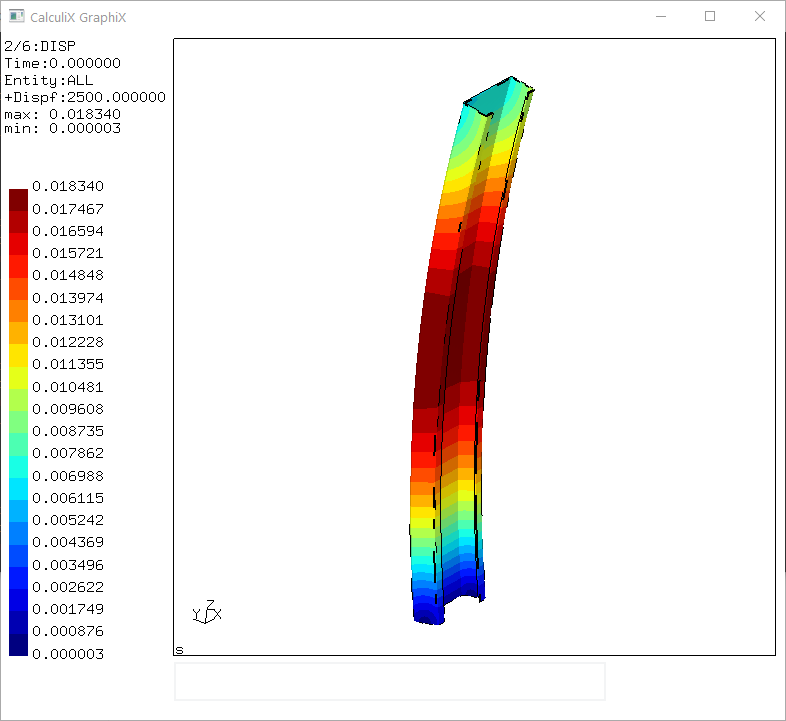786x721 pixels.
Task: Click the legend value 0.017467
Action: coord(68,209)
